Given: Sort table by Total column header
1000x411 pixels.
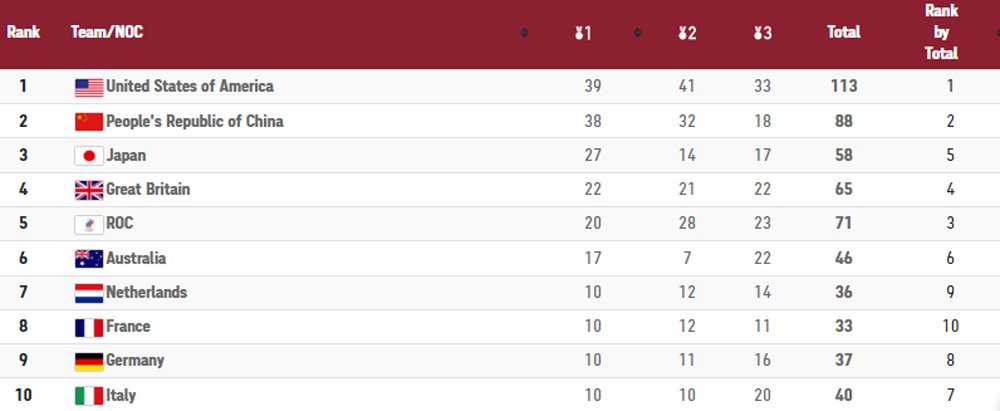Looking at the screenshot, I should tap(843, 33).
